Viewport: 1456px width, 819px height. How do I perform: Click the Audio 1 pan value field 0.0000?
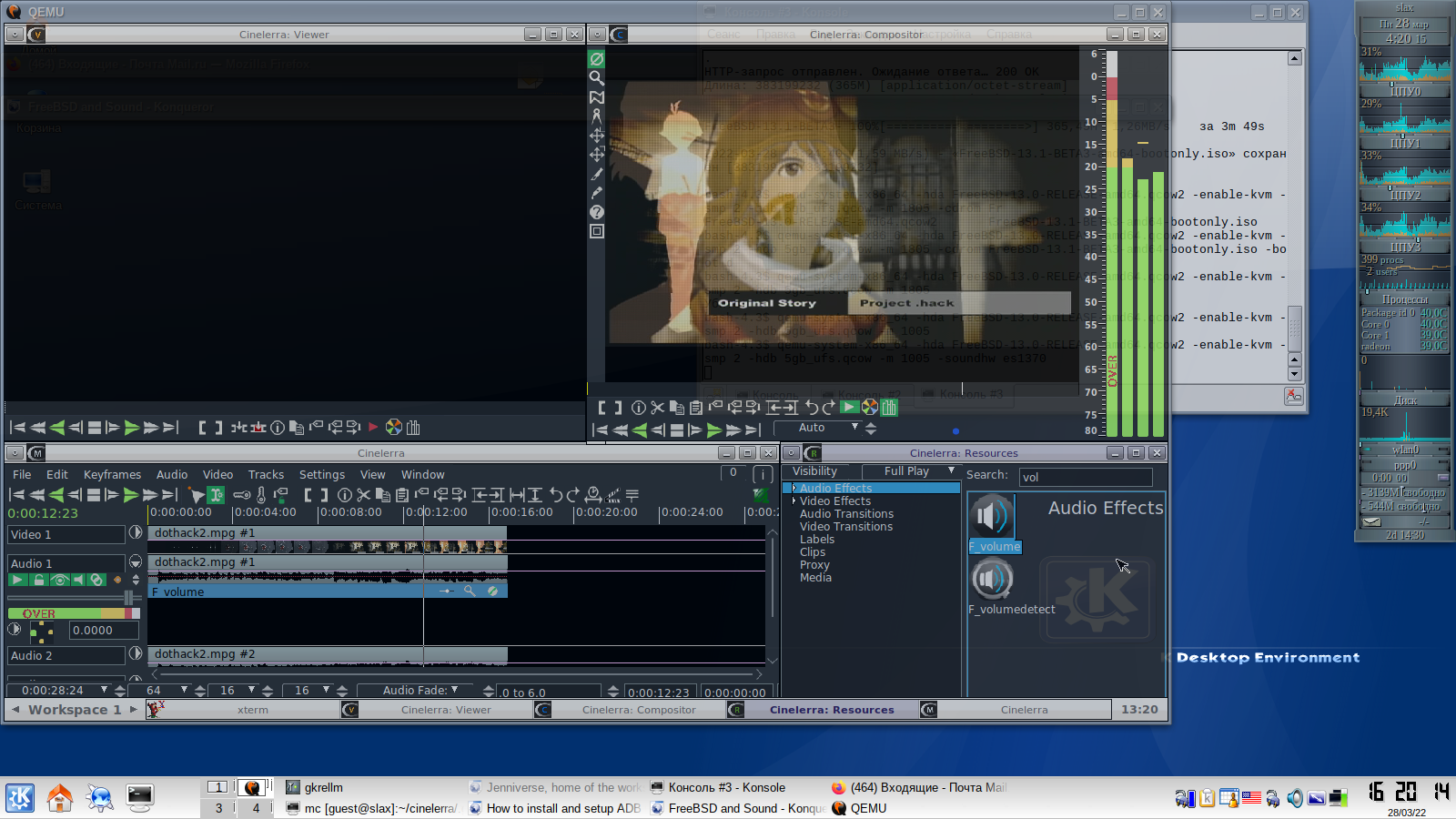tap(105, 631)
